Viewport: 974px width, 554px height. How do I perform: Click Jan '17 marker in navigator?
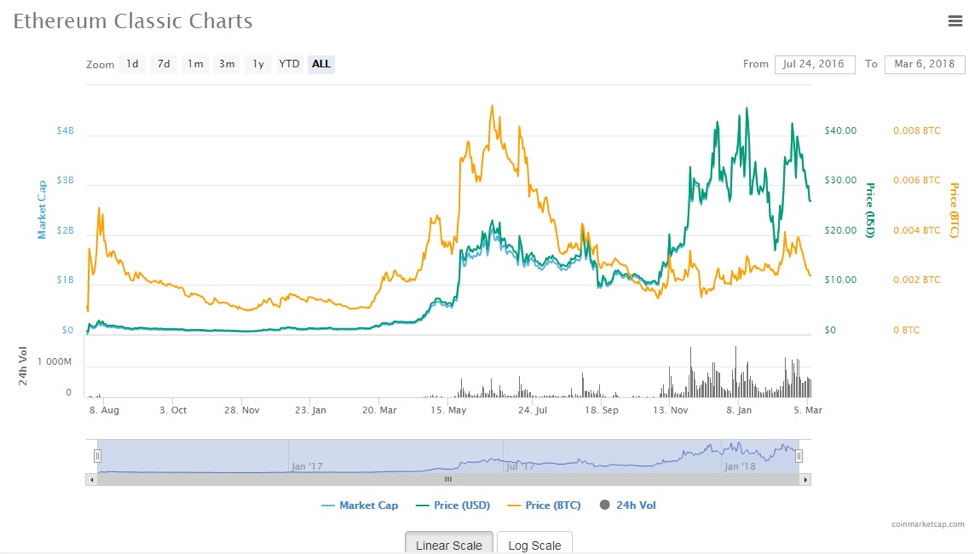(x=307, y=466)
